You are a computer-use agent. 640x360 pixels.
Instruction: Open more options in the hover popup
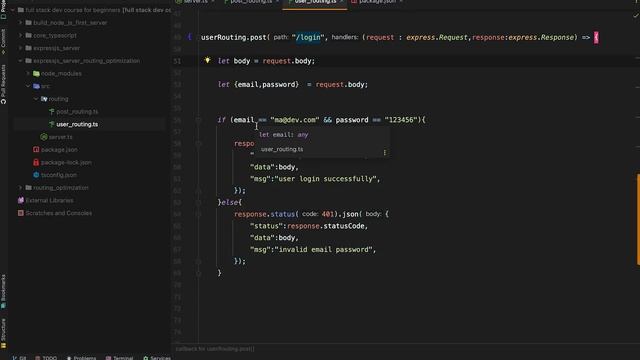point(384,152)
